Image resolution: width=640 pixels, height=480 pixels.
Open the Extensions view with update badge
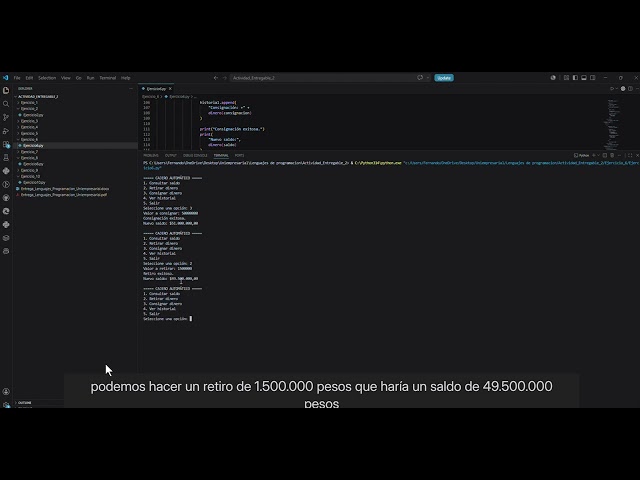pyautogui.click(x=6, y=144)
